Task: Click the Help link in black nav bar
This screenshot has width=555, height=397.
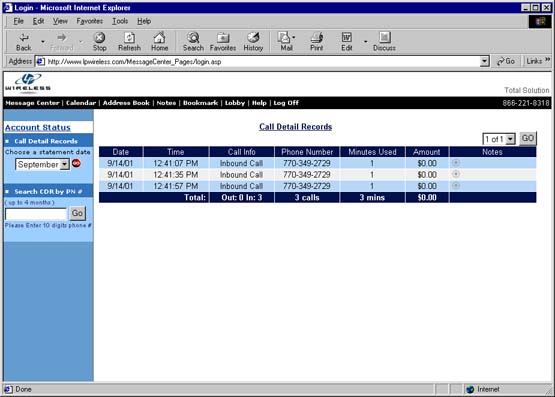Action: pyautogui.click(x=259, y=103)
